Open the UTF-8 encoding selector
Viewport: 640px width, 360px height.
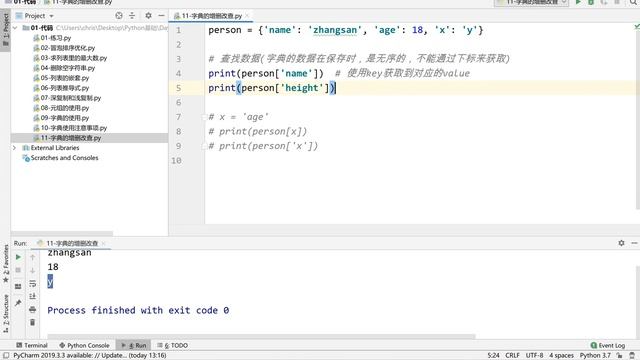coord(534,356)
